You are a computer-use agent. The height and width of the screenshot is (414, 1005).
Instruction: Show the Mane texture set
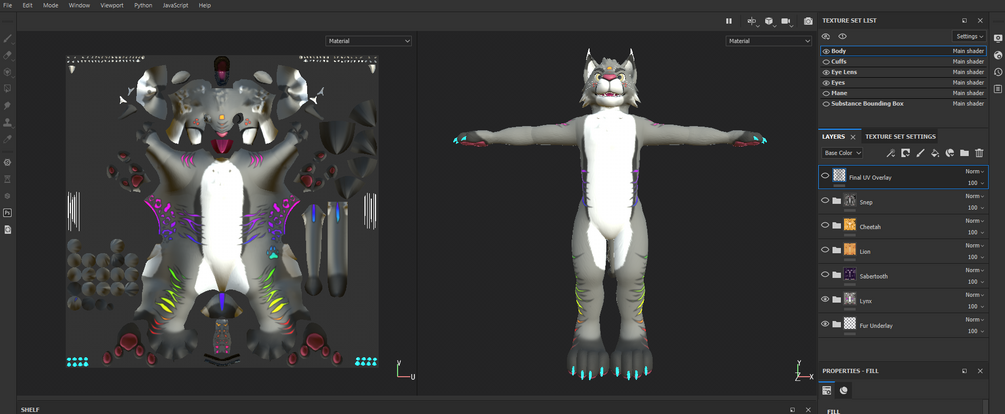pyautogui.click(x=826, y=93)
